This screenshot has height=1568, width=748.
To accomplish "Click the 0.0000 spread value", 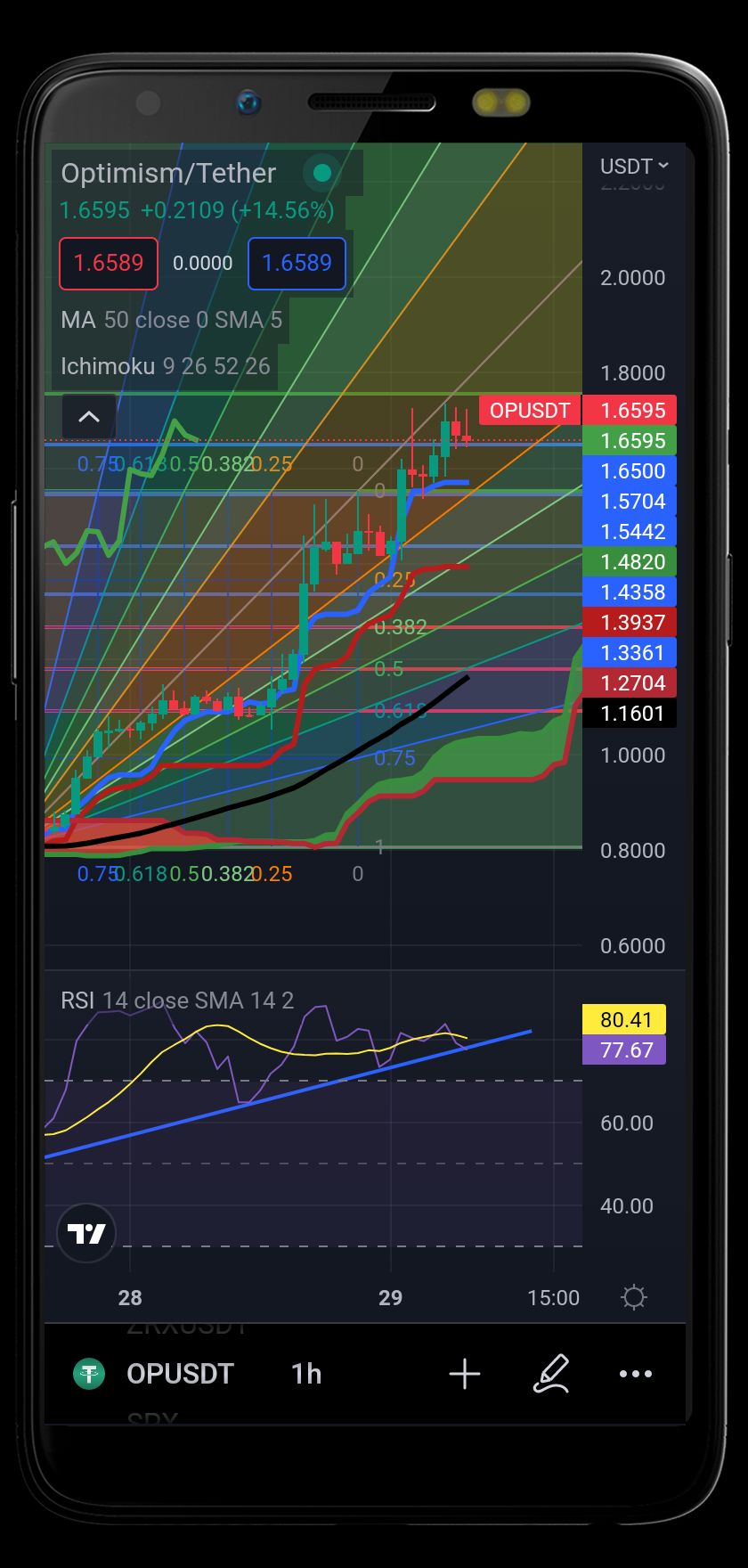I will coord(202,263).
